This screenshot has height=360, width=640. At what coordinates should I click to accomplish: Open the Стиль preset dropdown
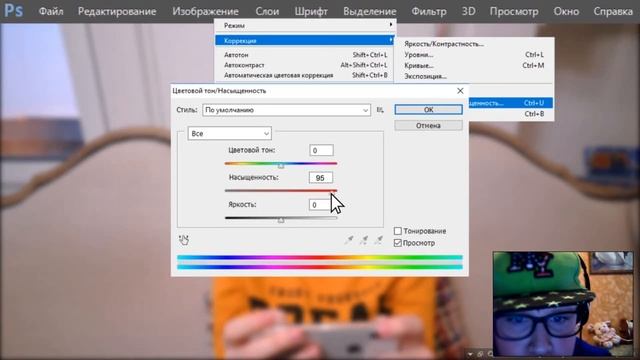point(286,110)
